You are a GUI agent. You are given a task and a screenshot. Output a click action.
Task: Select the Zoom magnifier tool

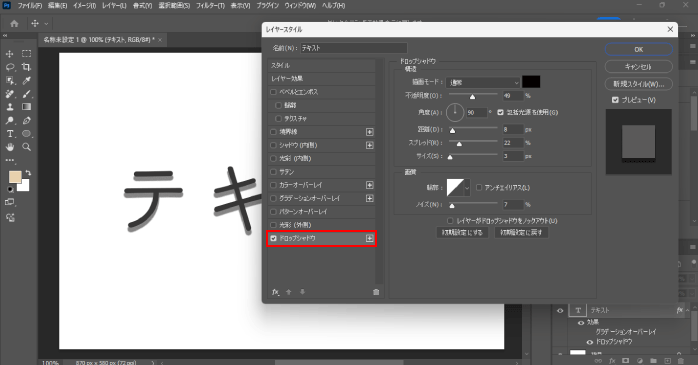click(x=27, y=147)
